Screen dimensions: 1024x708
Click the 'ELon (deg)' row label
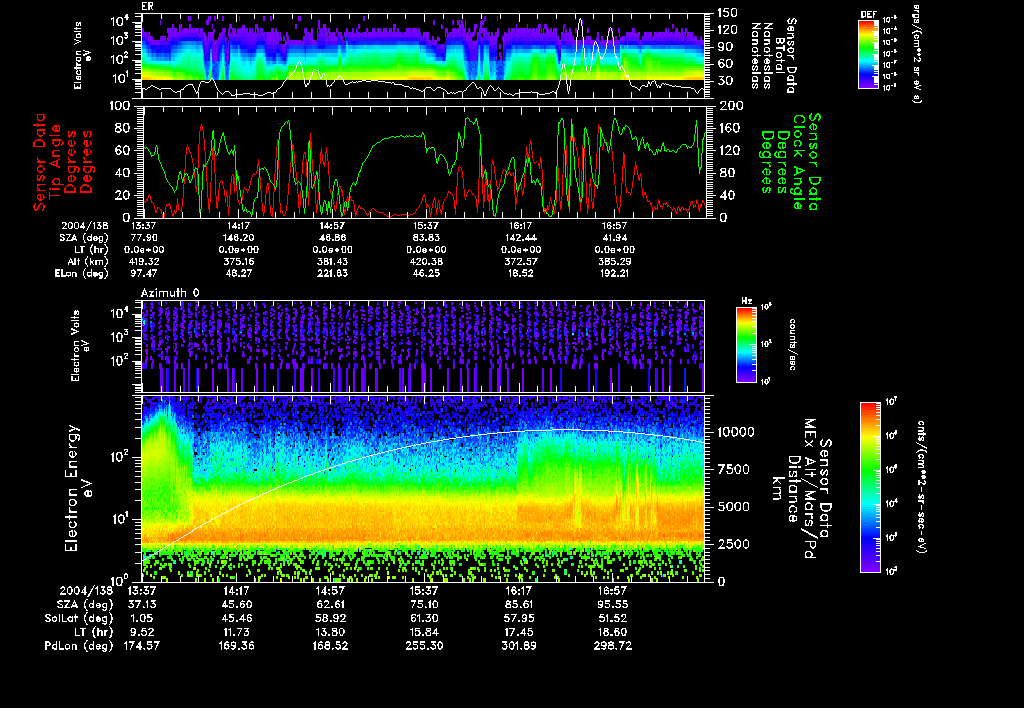tap(82, 274)
